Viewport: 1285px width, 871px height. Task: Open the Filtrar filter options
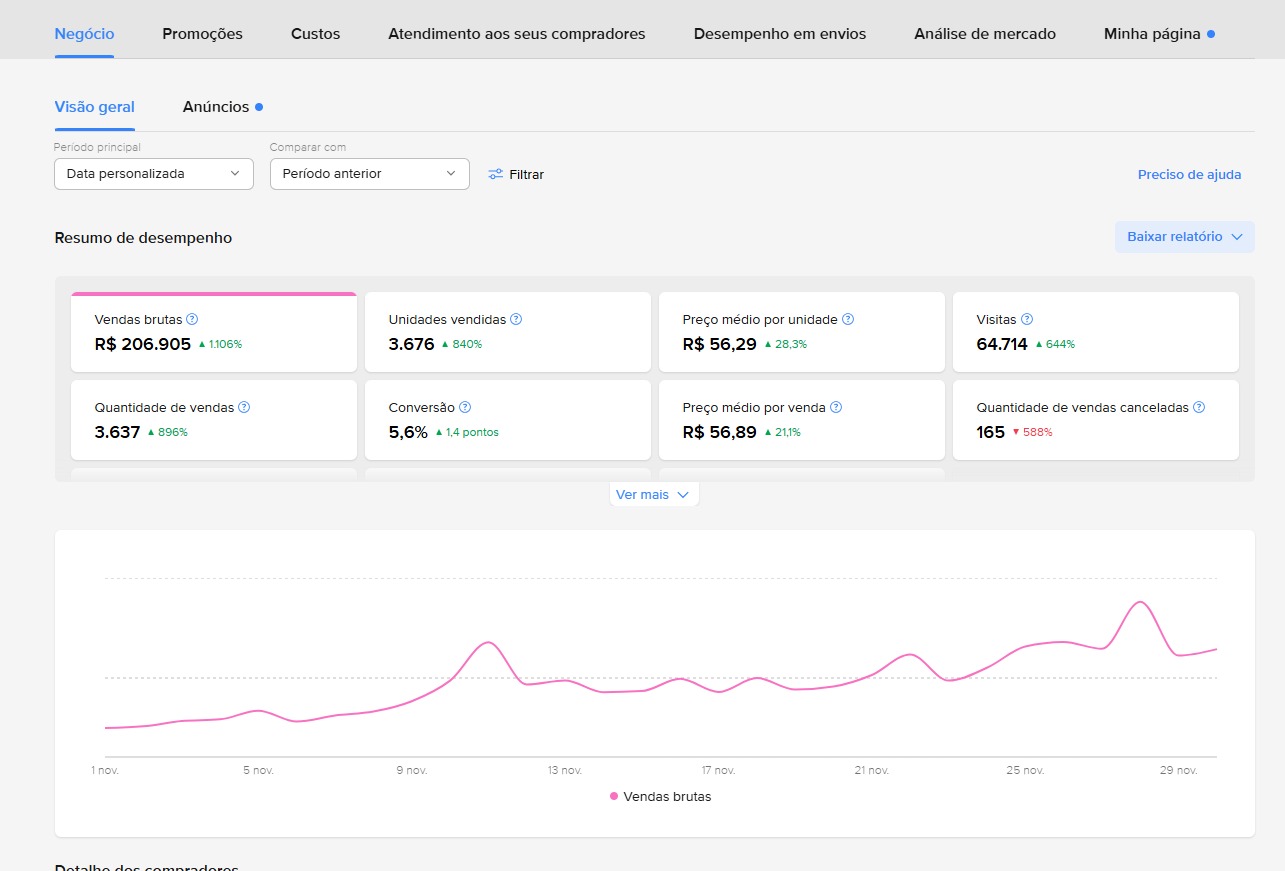pos(516,174)
